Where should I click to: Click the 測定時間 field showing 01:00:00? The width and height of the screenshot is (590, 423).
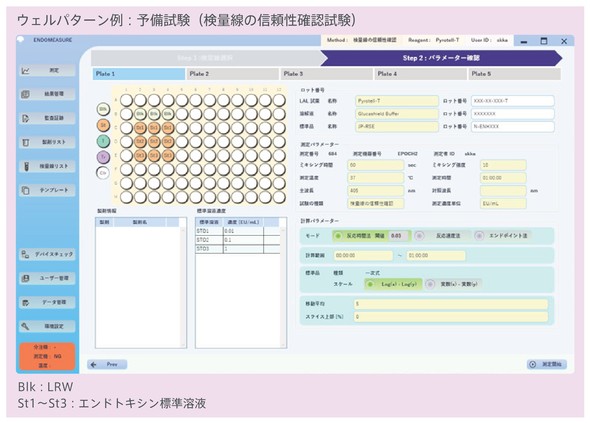tap(503, 178)
